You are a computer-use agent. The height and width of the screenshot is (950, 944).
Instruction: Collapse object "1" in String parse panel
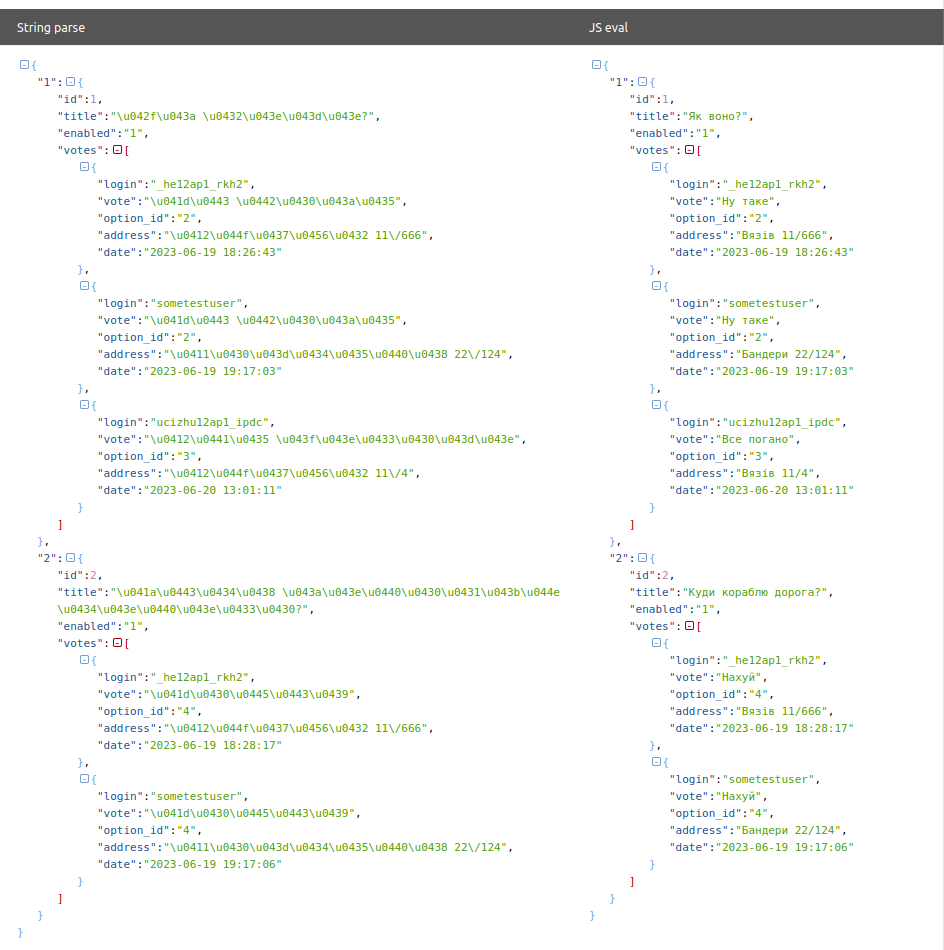70,82
